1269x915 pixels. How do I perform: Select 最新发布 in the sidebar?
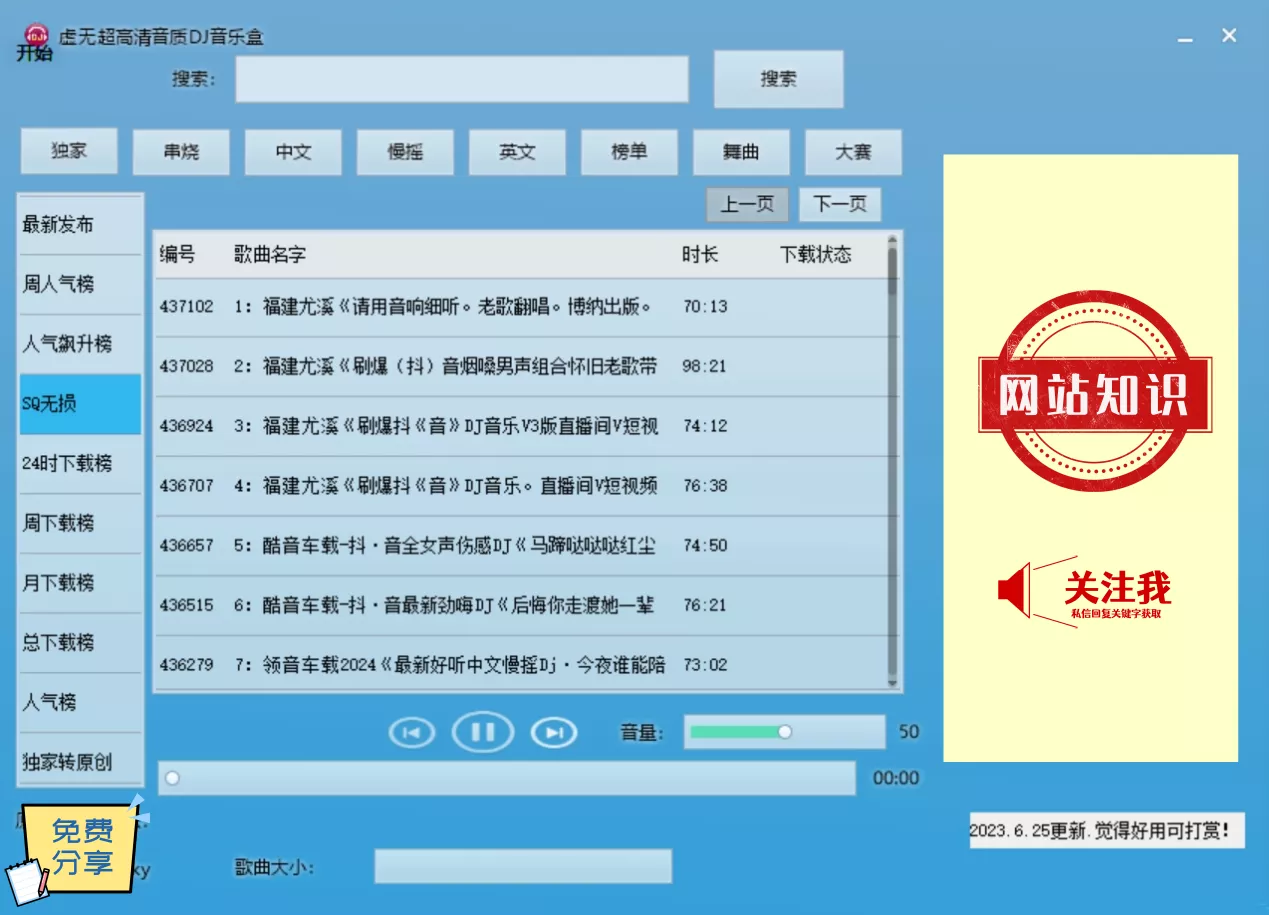[x=80, y=225]
